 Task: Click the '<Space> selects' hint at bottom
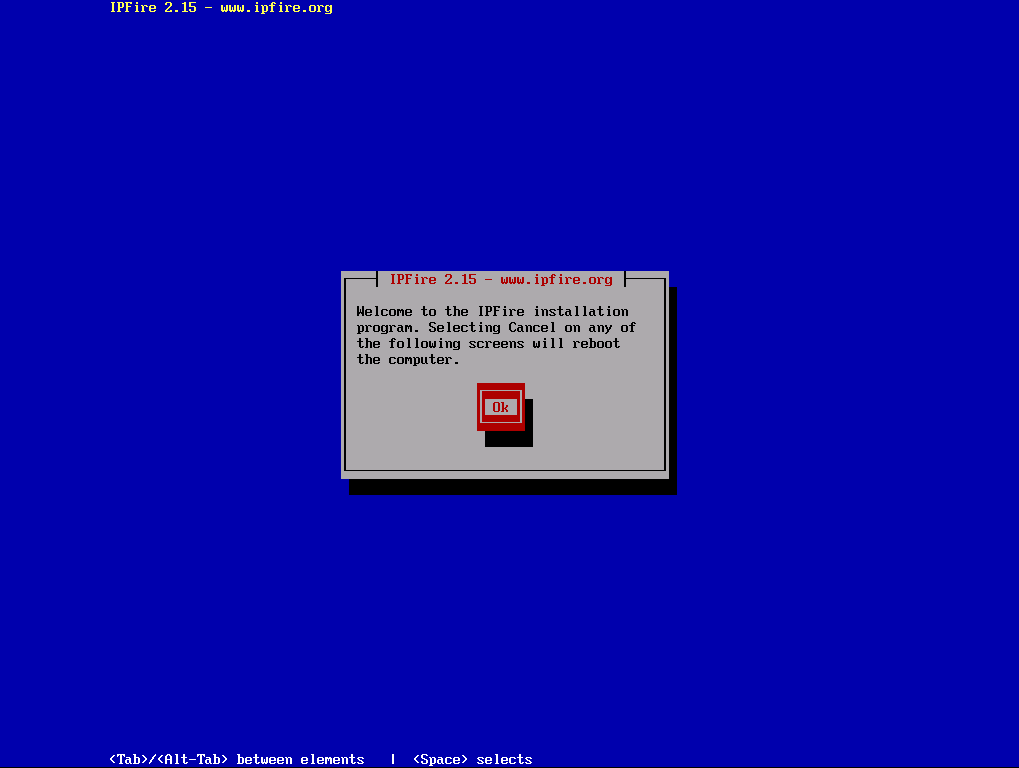[472, 760]
